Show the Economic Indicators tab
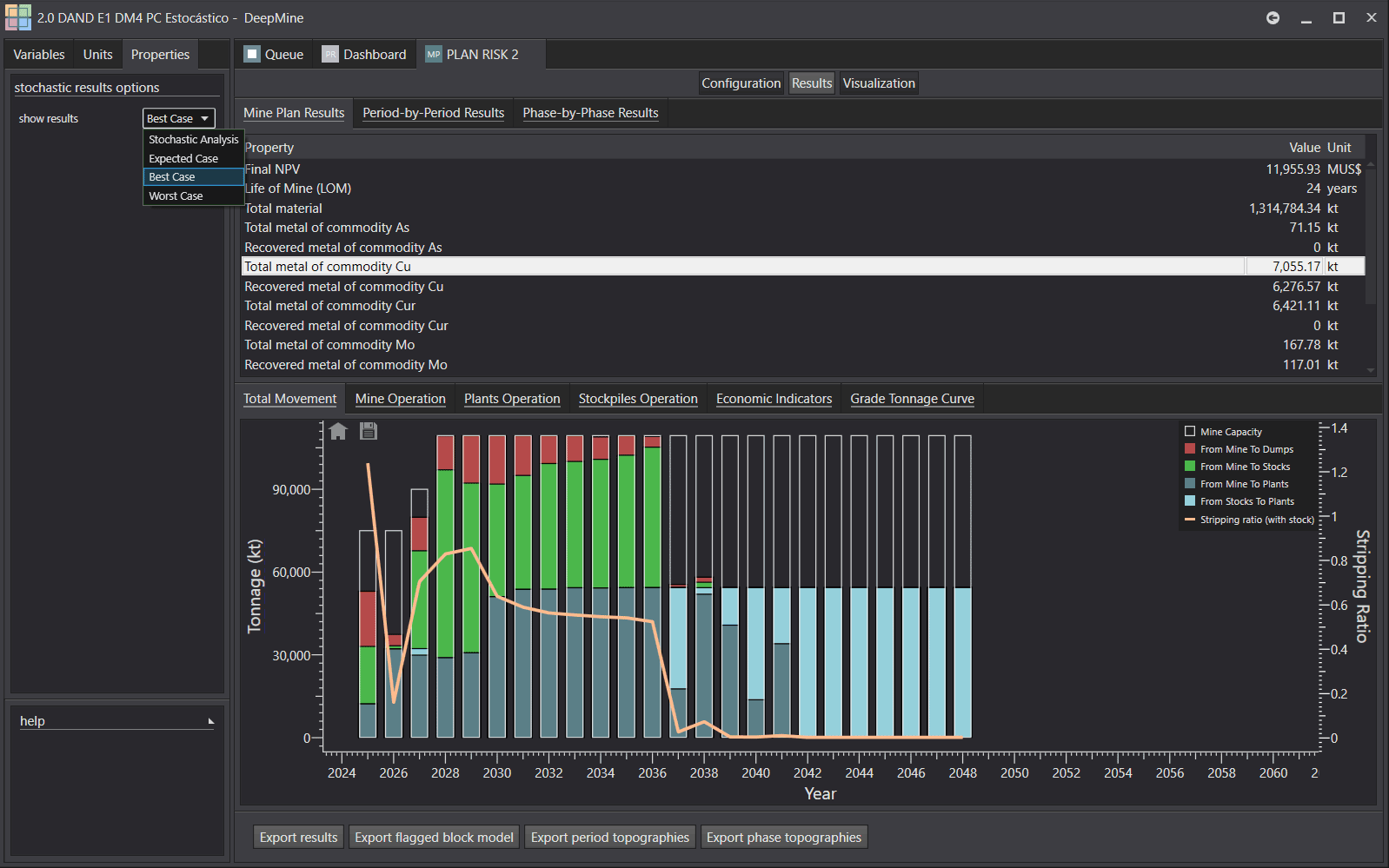The image size is (1389, 868). pyautogui.click(x=774, y=399)
